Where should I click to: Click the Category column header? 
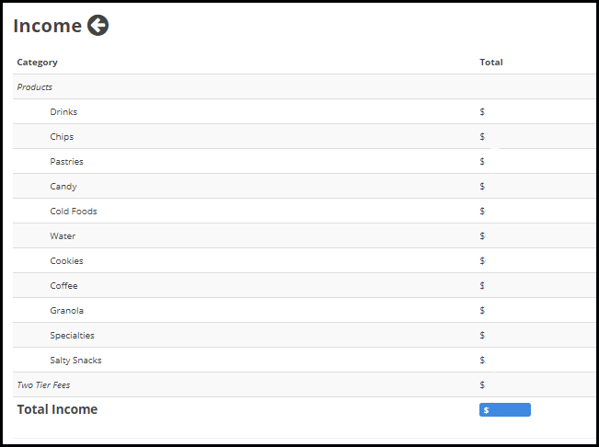[37, 62]
